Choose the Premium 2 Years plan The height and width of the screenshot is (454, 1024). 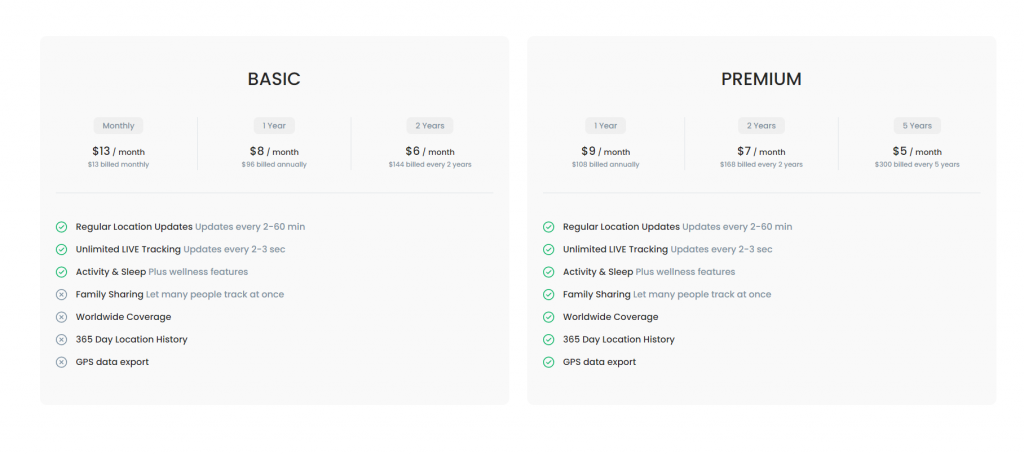(x=761, y=126)
